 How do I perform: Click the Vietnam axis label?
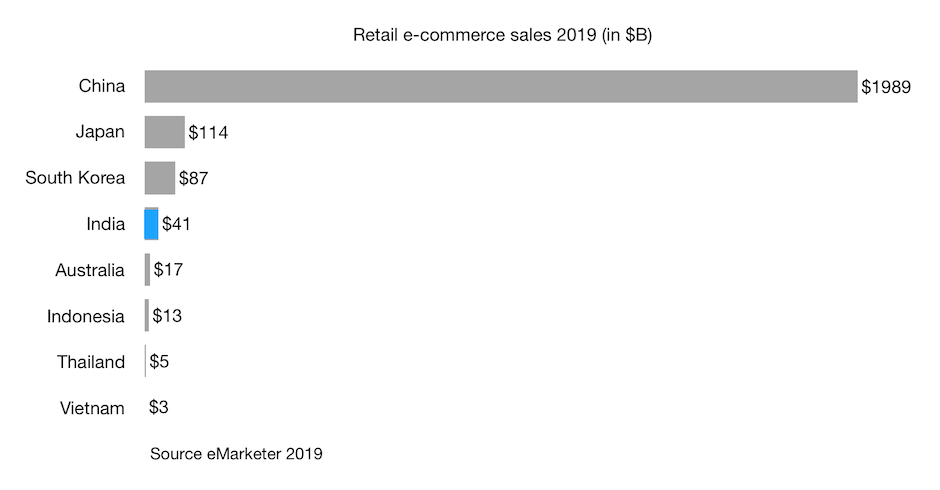[x=92, y=408]
